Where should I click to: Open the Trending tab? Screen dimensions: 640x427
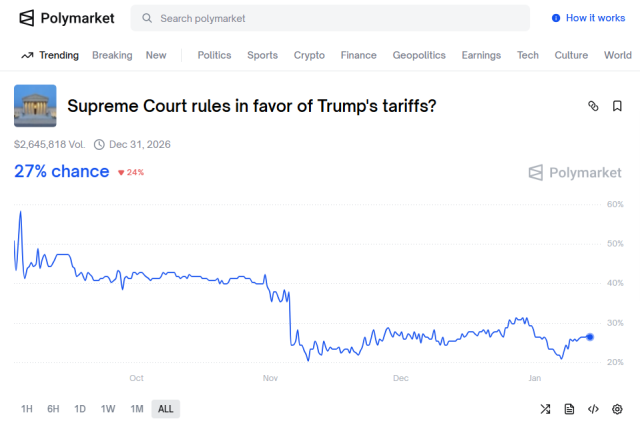[x=50, y=55]
